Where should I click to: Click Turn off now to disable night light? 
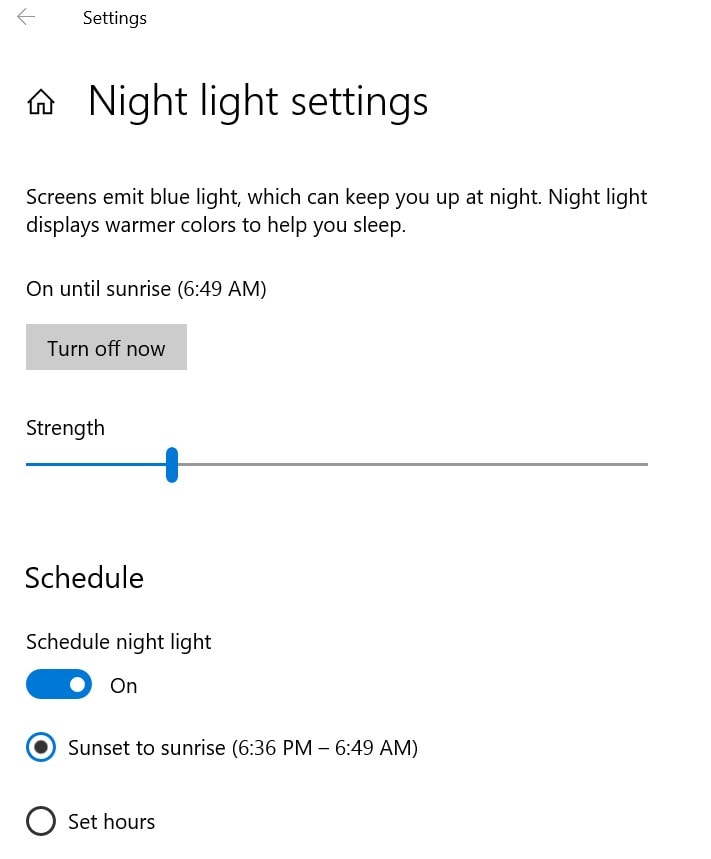106,348
